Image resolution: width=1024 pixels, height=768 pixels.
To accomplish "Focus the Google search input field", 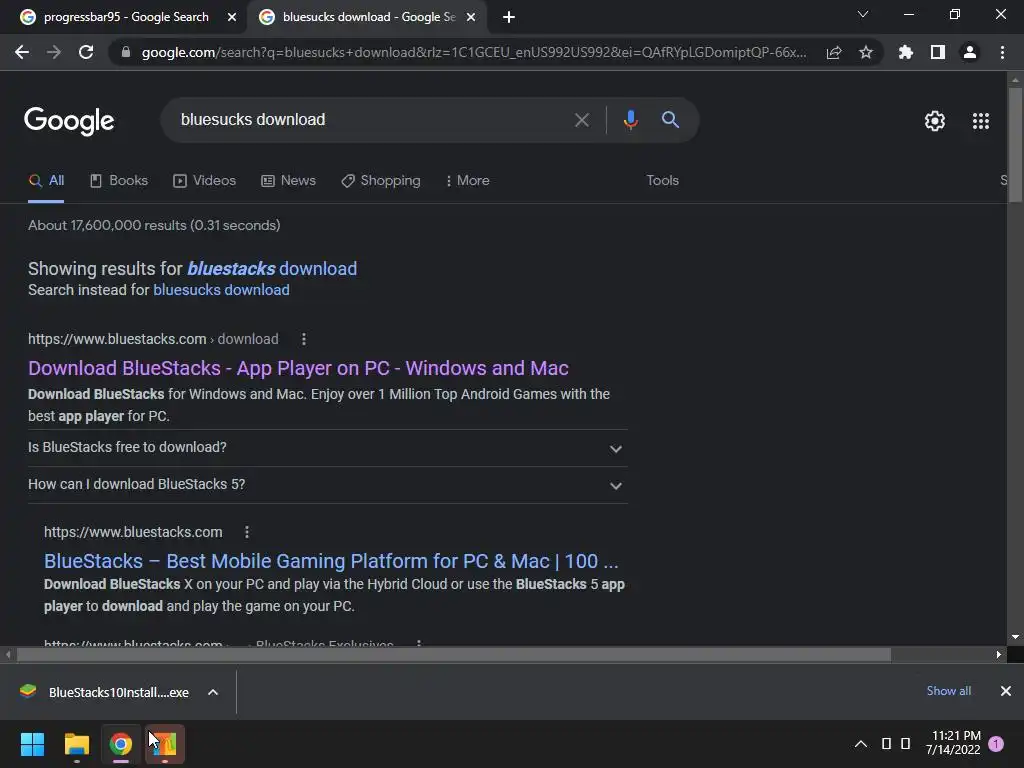I will [372, 120].
